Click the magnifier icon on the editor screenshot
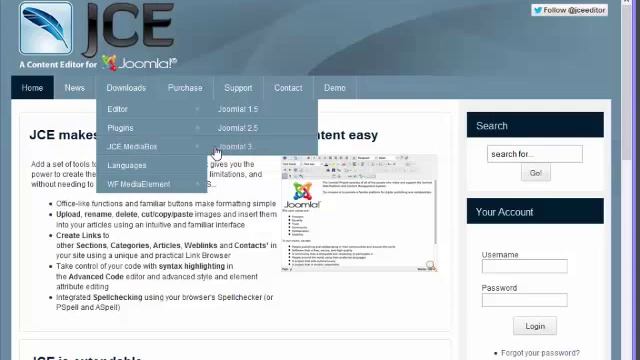Viewport: 640px width, 360px height. tap(431, 265)
